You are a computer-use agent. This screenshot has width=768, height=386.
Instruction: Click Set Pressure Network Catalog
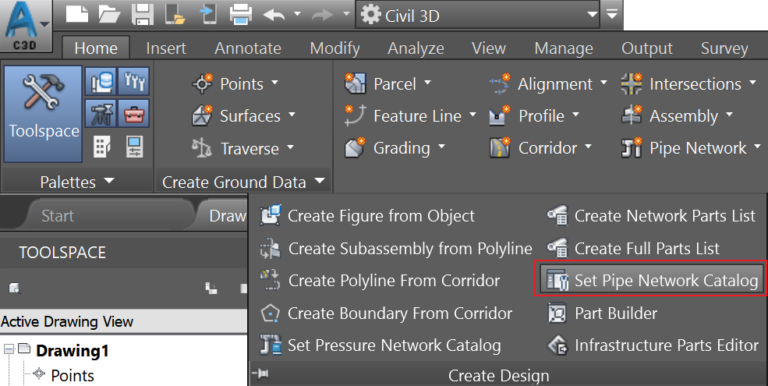click(380, 345)
